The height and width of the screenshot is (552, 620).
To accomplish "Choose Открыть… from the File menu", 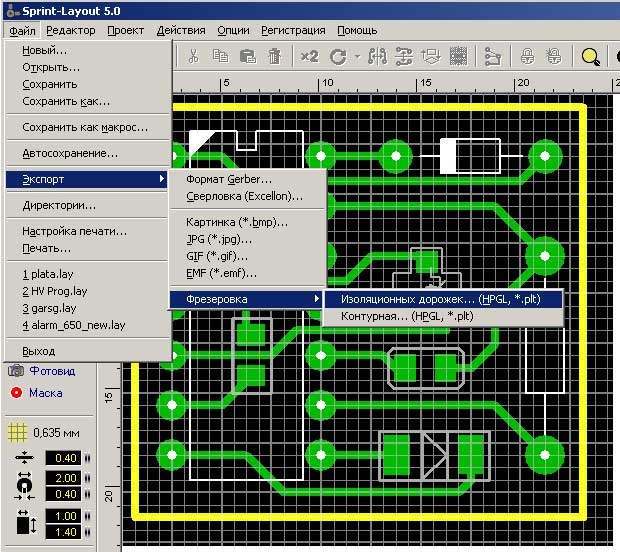I will 88,67.
